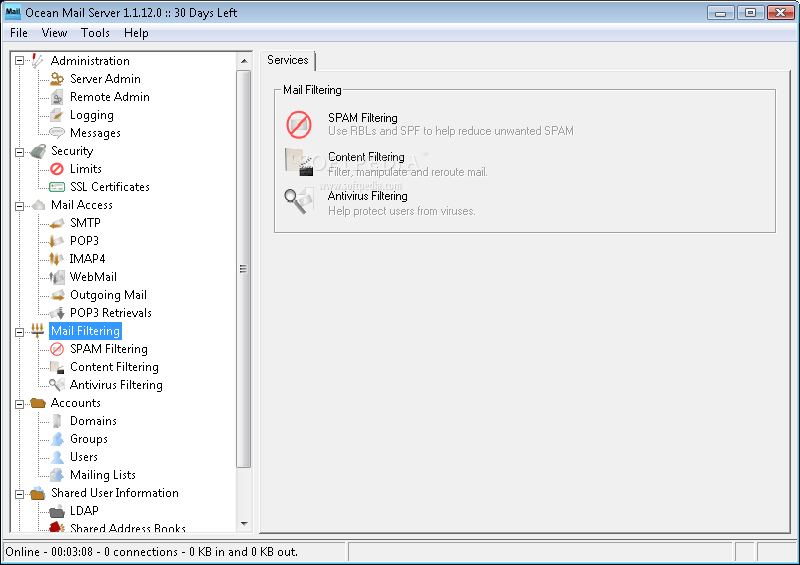The width and height of the screenshot is (800, 565).
Task: Click the Logging pencil icon
Action: [57, 115]
